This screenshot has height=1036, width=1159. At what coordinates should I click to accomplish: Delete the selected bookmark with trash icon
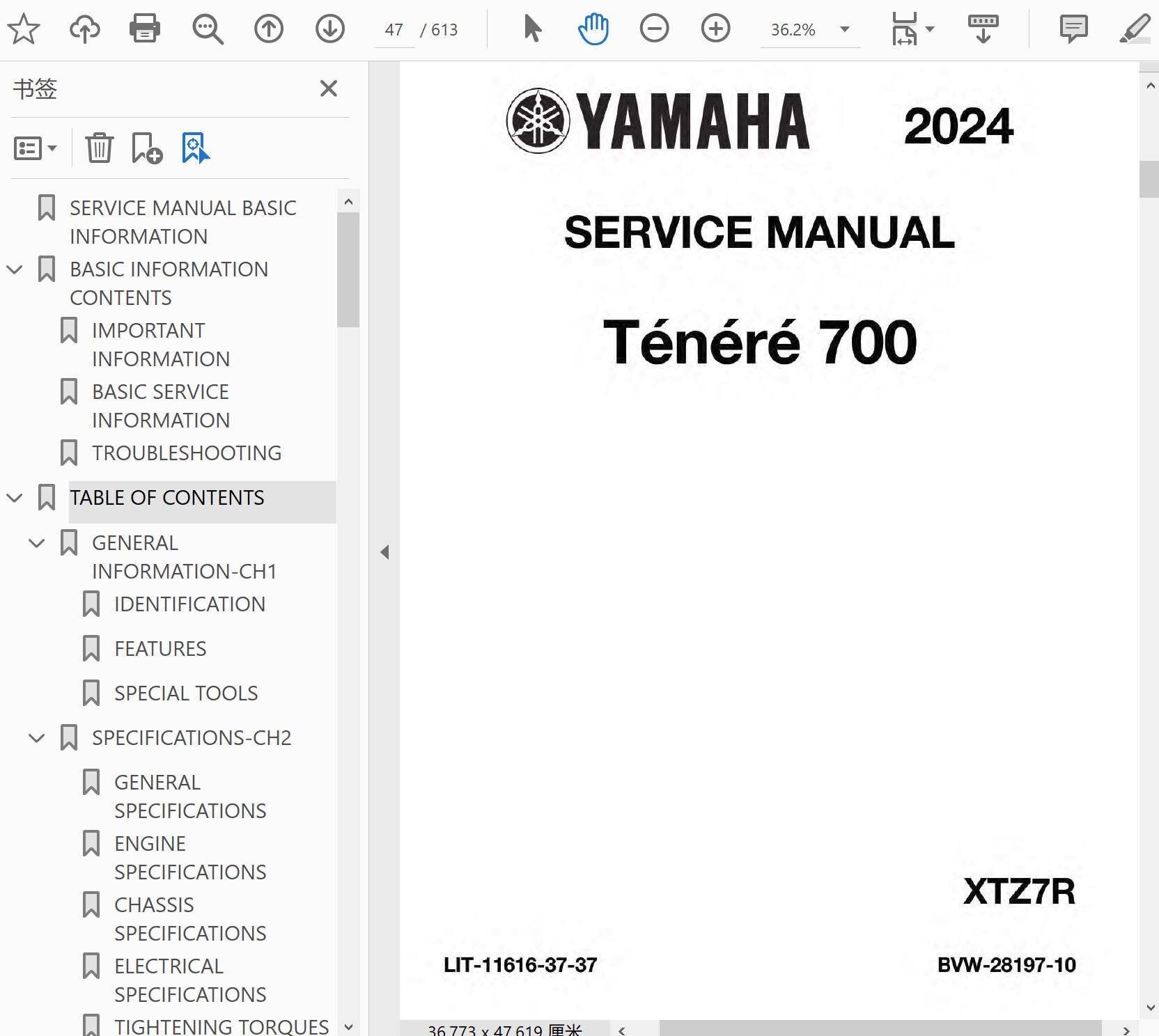[100, 148]
